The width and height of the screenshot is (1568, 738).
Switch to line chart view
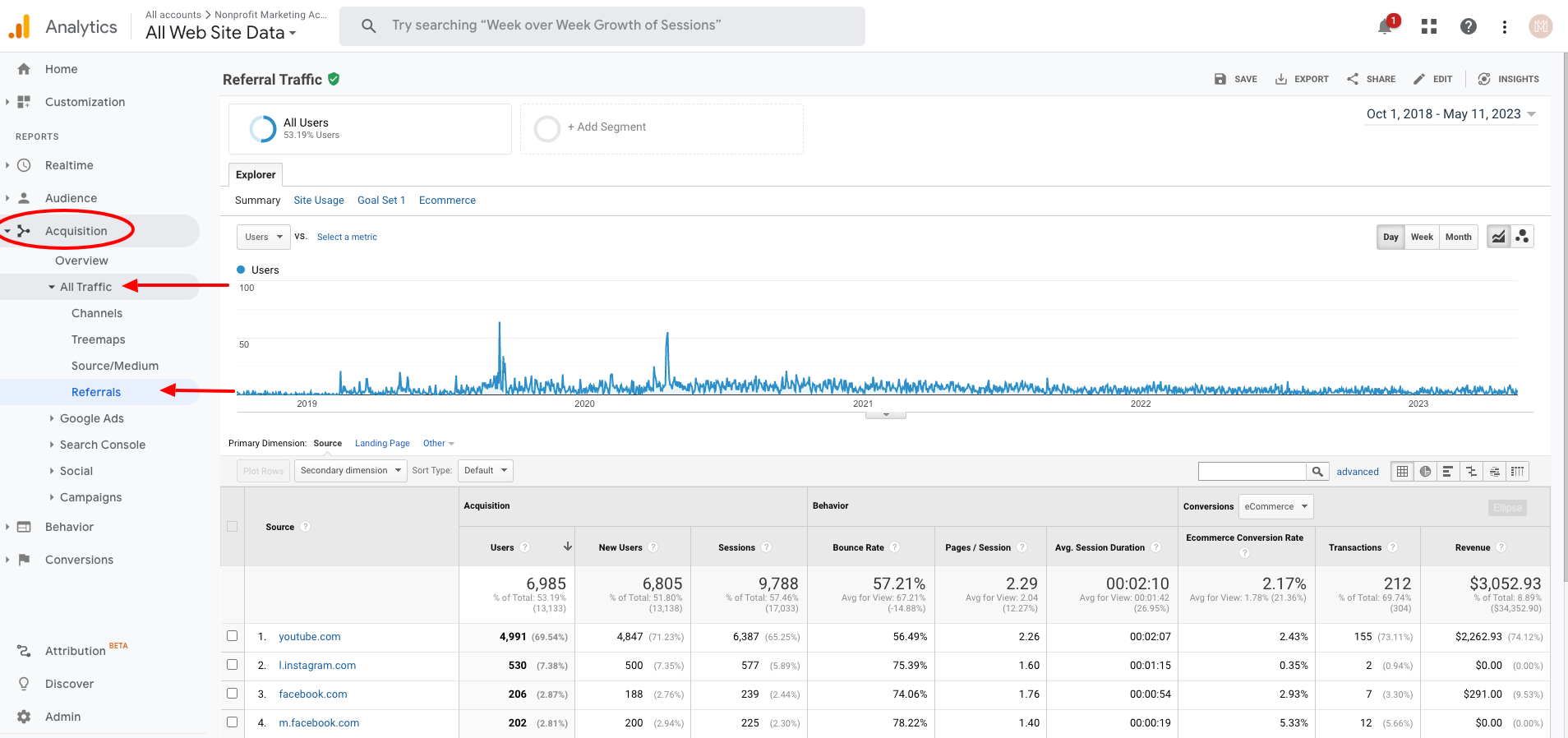pos(1499,237)
